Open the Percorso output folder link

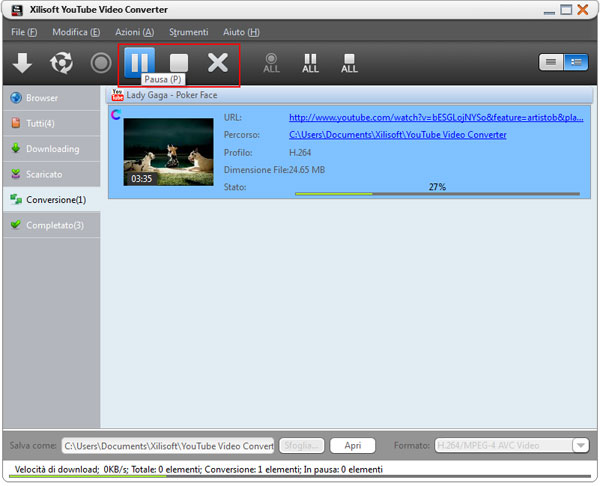(398, 135)
